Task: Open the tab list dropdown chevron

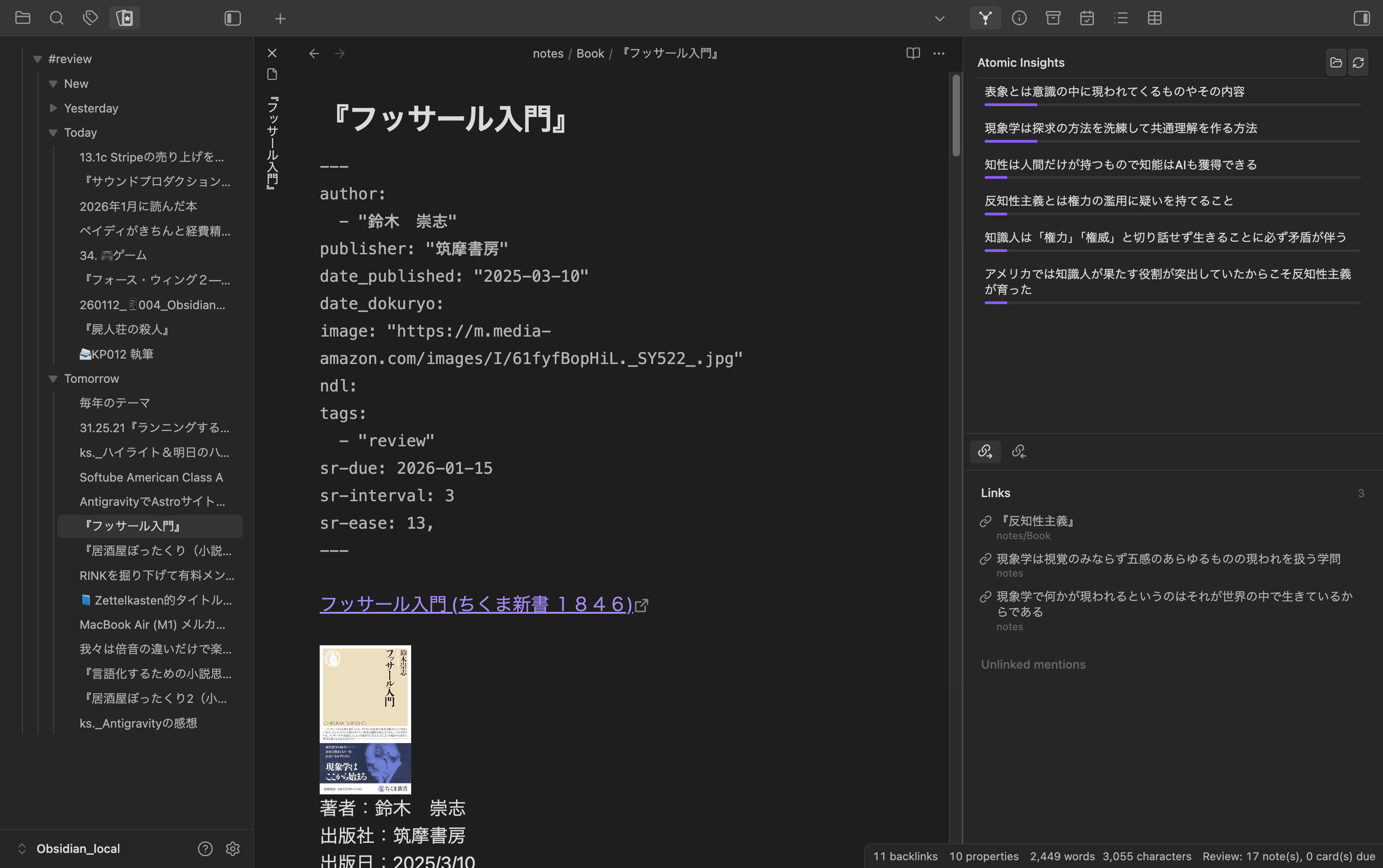Action: click(939, 18)
